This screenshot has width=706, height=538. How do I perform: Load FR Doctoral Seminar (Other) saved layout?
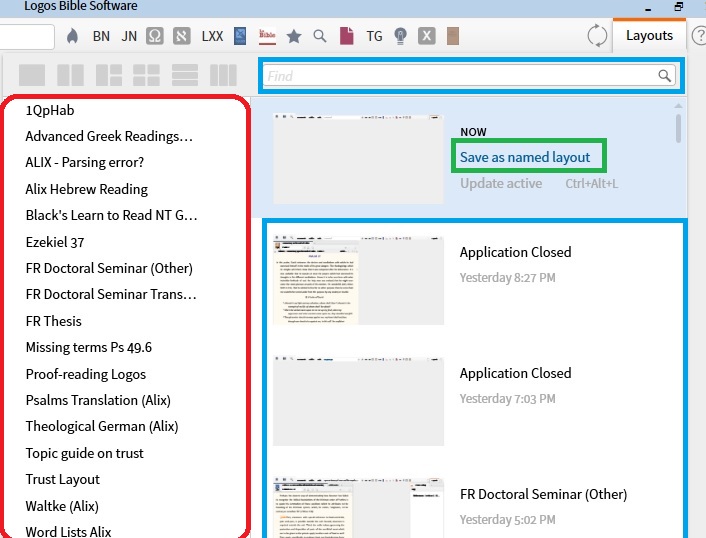(x=109, y=268)
